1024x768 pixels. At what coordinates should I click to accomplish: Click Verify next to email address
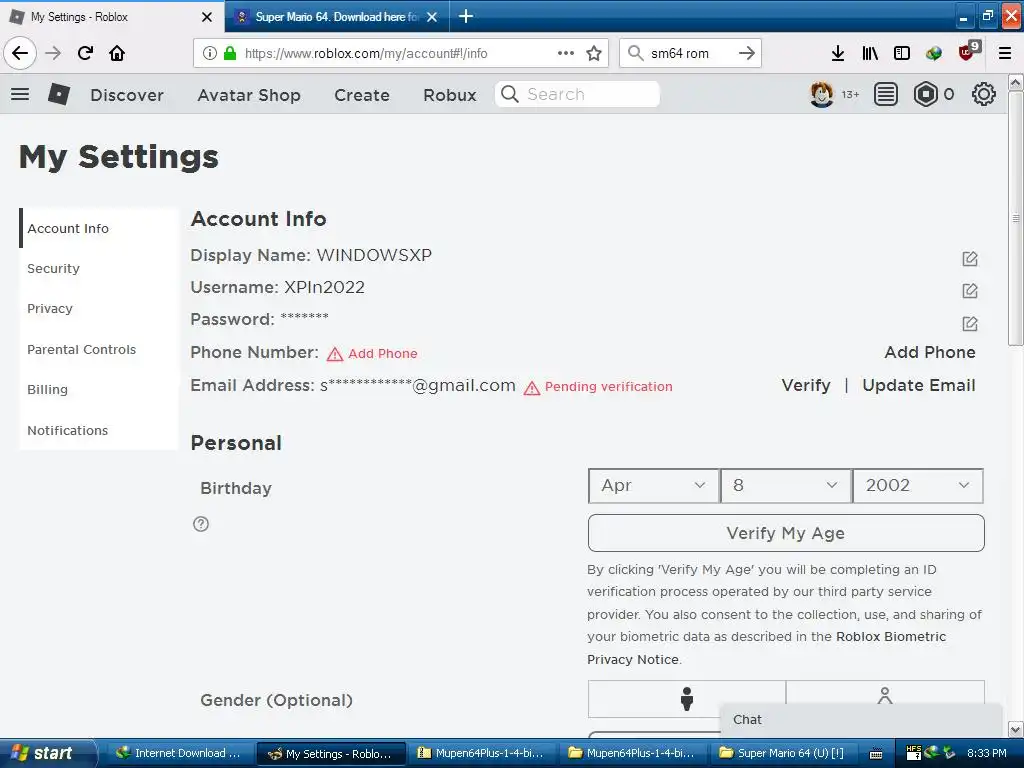point(806,385)
